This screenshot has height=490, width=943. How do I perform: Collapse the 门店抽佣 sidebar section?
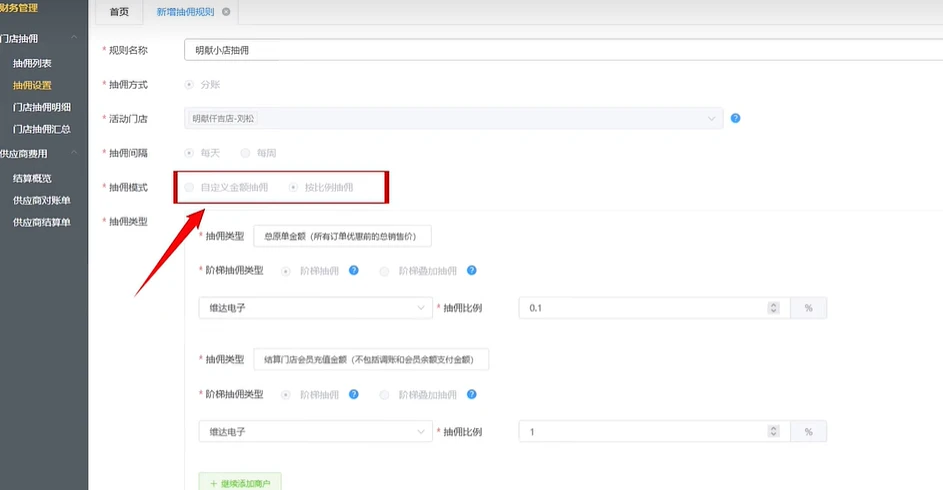(x=74, y=38)
